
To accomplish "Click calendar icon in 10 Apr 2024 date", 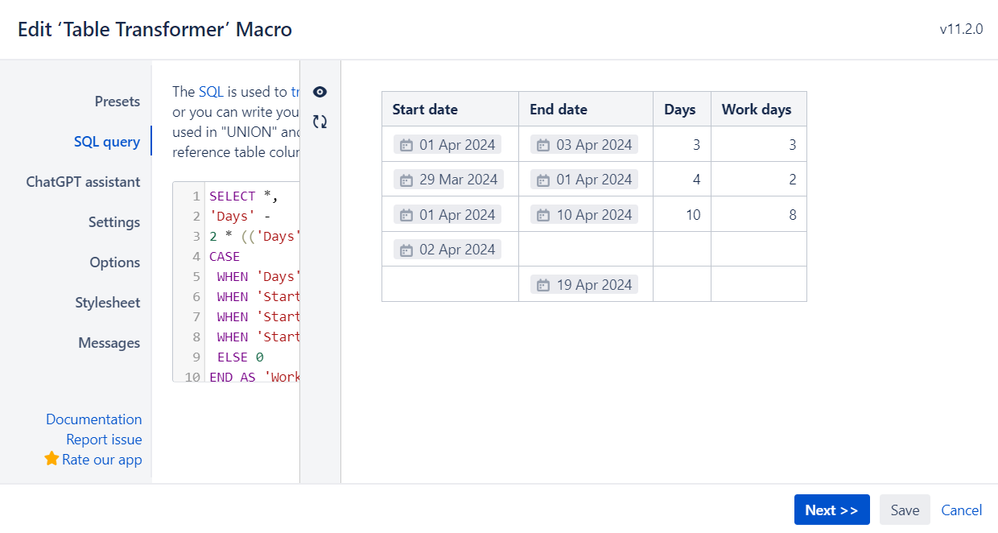I will (543, 215).
